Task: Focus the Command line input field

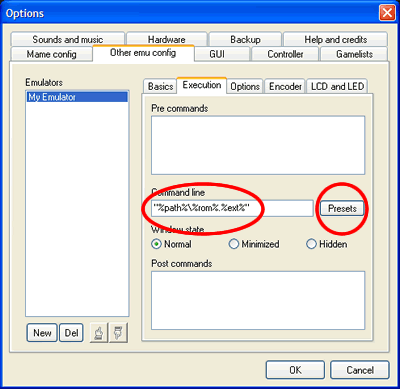Action: 232,208
